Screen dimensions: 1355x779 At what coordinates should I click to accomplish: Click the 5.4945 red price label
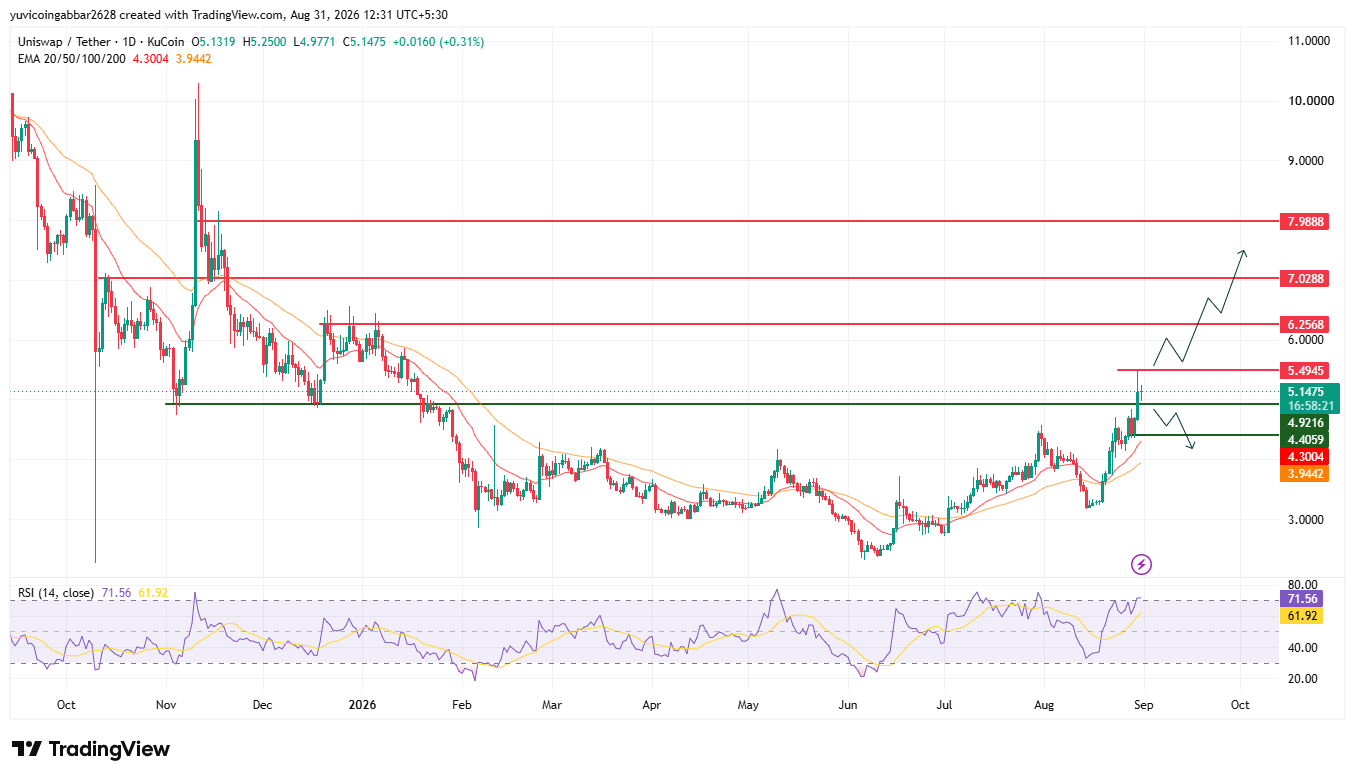[x=1304, y=370]
